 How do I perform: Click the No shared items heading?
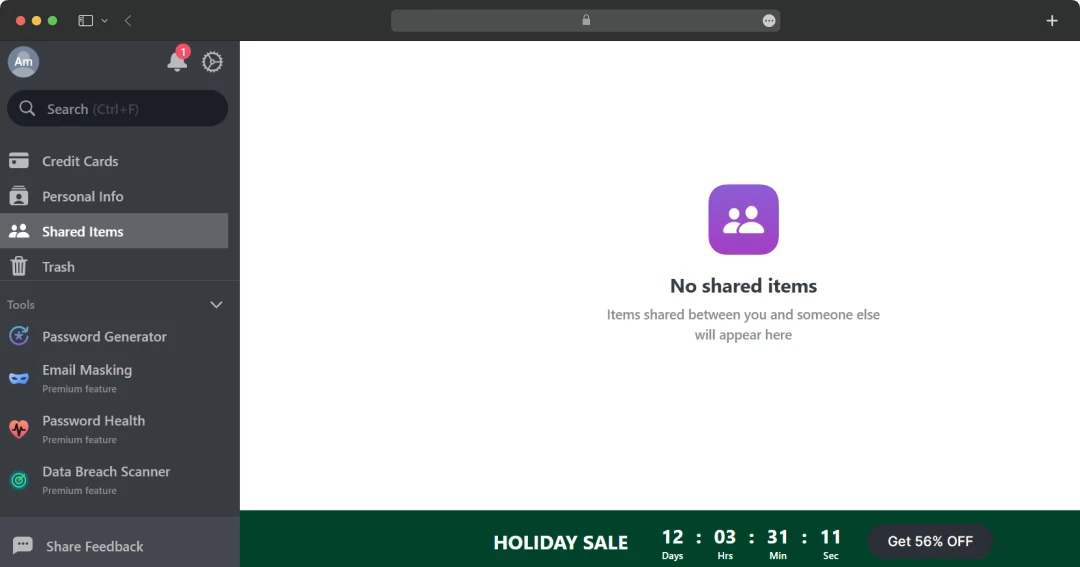(x=743, y=285)
